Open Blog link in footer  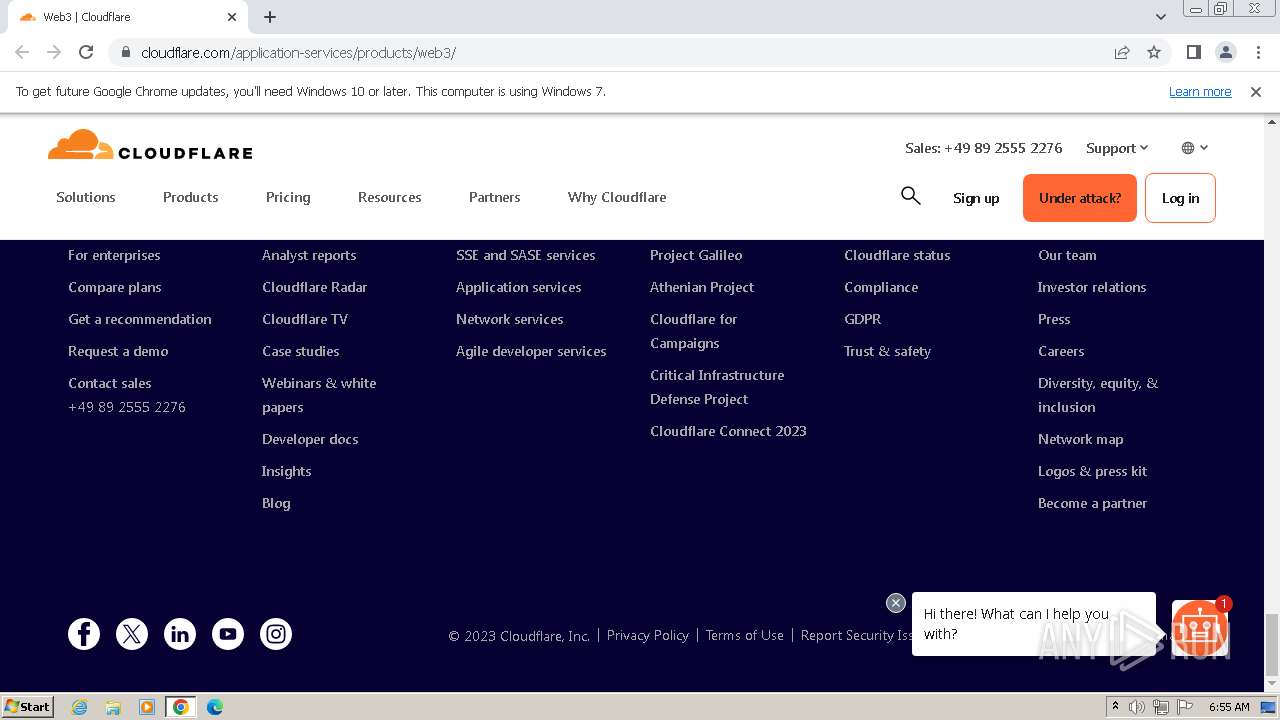[x=276, y=503]
